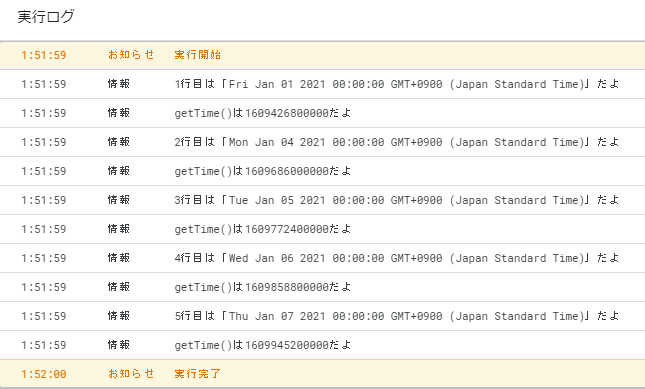Screen dimensions: 645x389
Task: Click the getTime() 1609426800000 message
Action: tap(262, 113)
